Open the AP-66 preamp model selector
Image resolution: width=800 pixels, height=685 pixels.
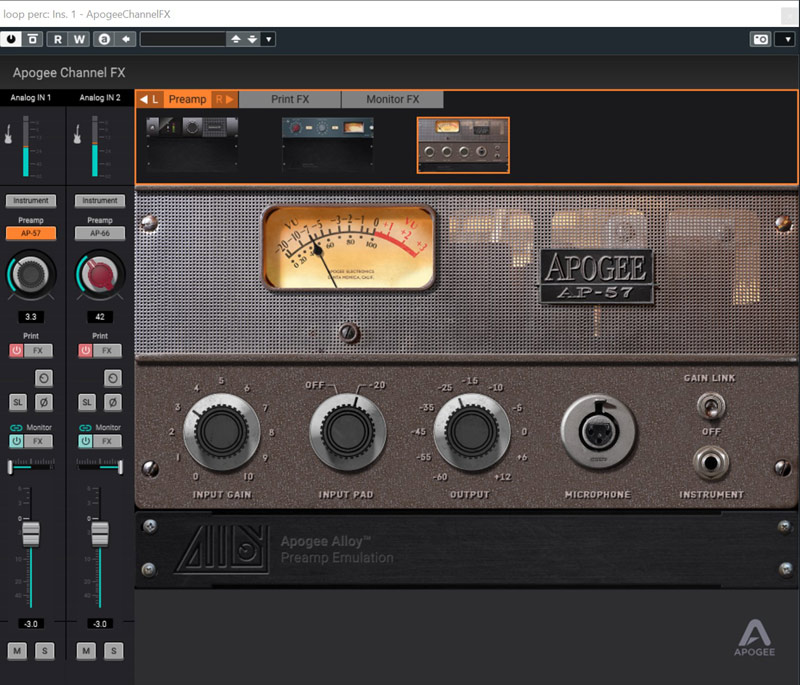tap(98, 233)
